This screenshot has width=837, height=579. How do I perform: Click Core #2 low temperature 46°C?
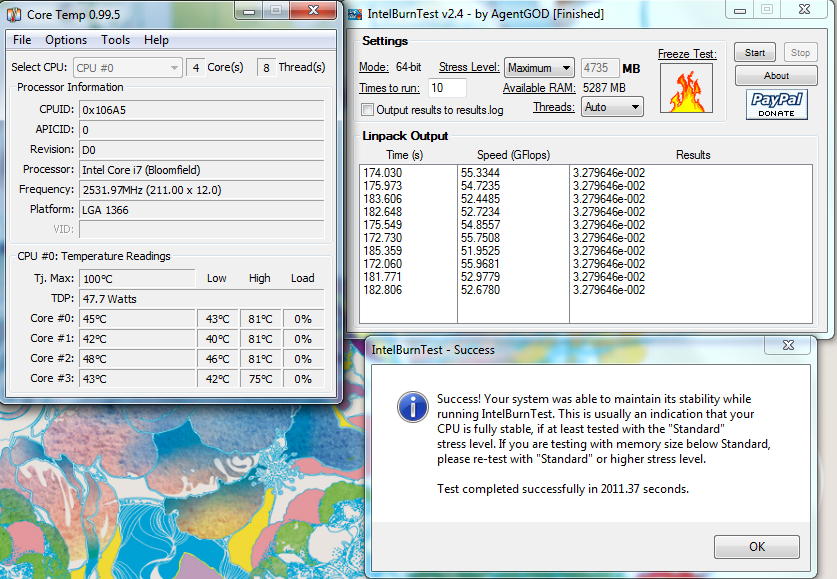pos(217,359)
